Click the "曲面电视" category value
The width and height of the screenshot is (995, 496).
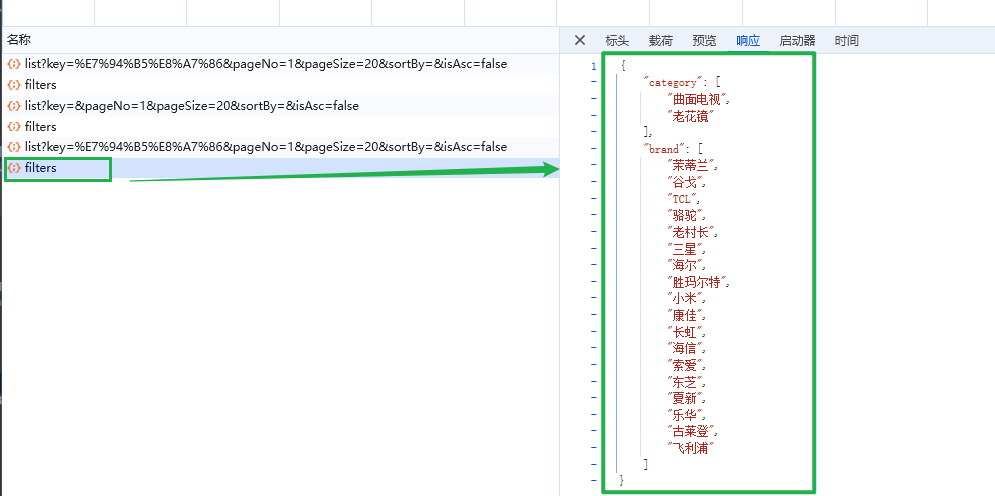coord(699,99)
